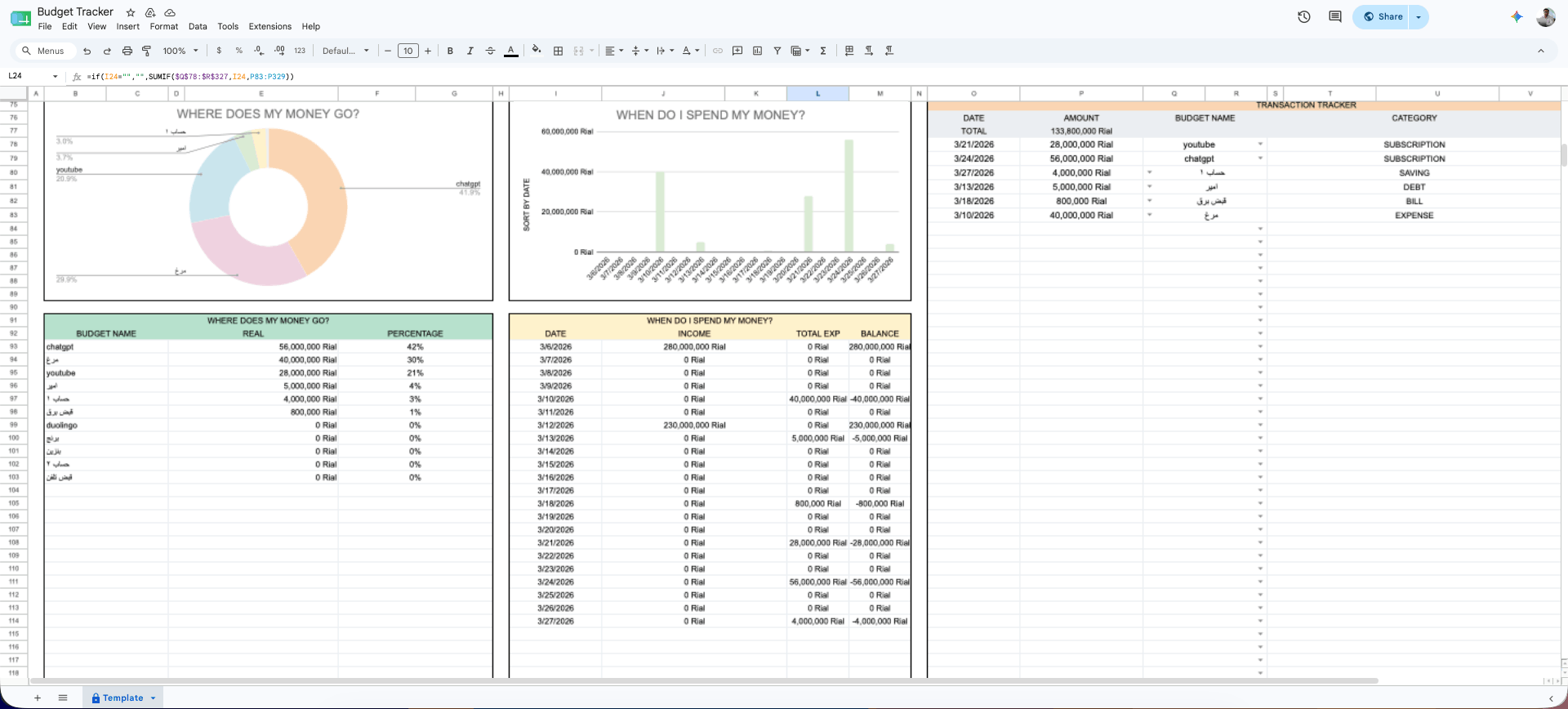The width and height of the screenshot is (1568, 709).
Task: Open the text color picker
Action: click(511, 51)
